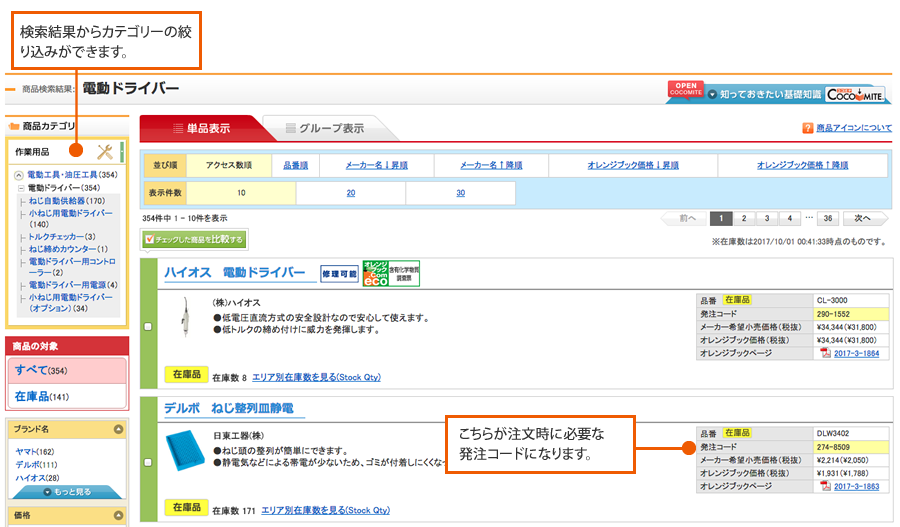
Task: Select ねじ自動供給器(170) category
Action: click(x=67, y=200)
